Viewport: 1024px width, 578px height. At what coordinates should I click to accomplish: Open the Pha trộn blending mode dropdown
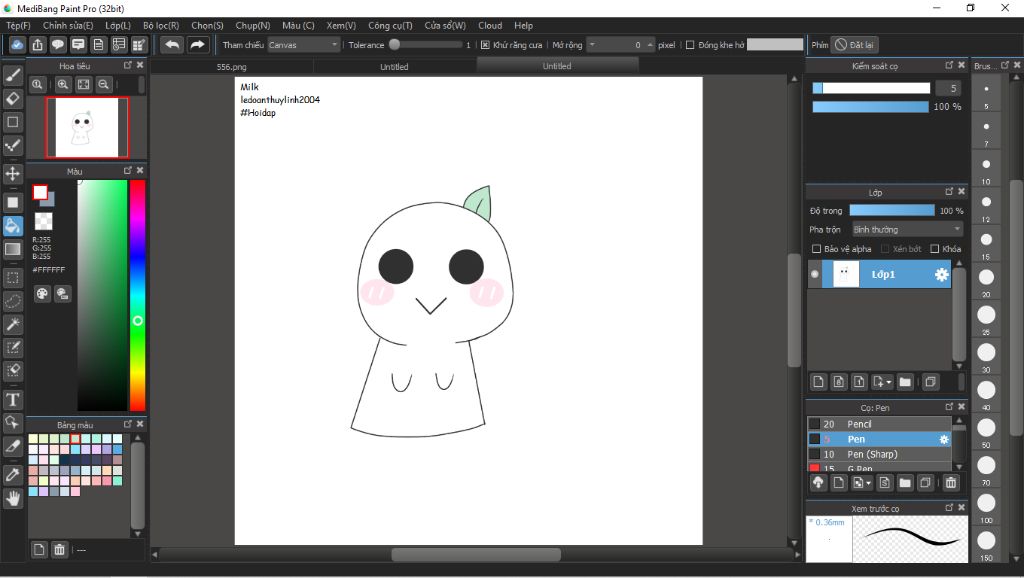coord(908,229)
